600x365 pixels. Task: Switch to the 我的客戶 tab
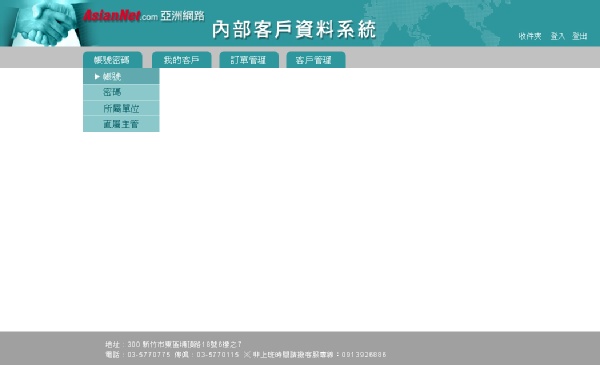click(x=182, y=60)
